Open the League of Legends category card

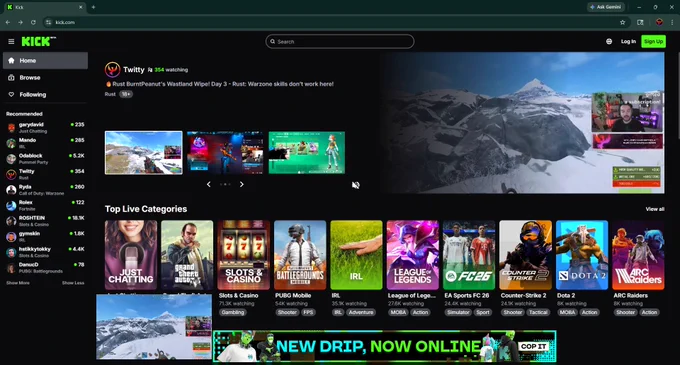pos(412,255)
